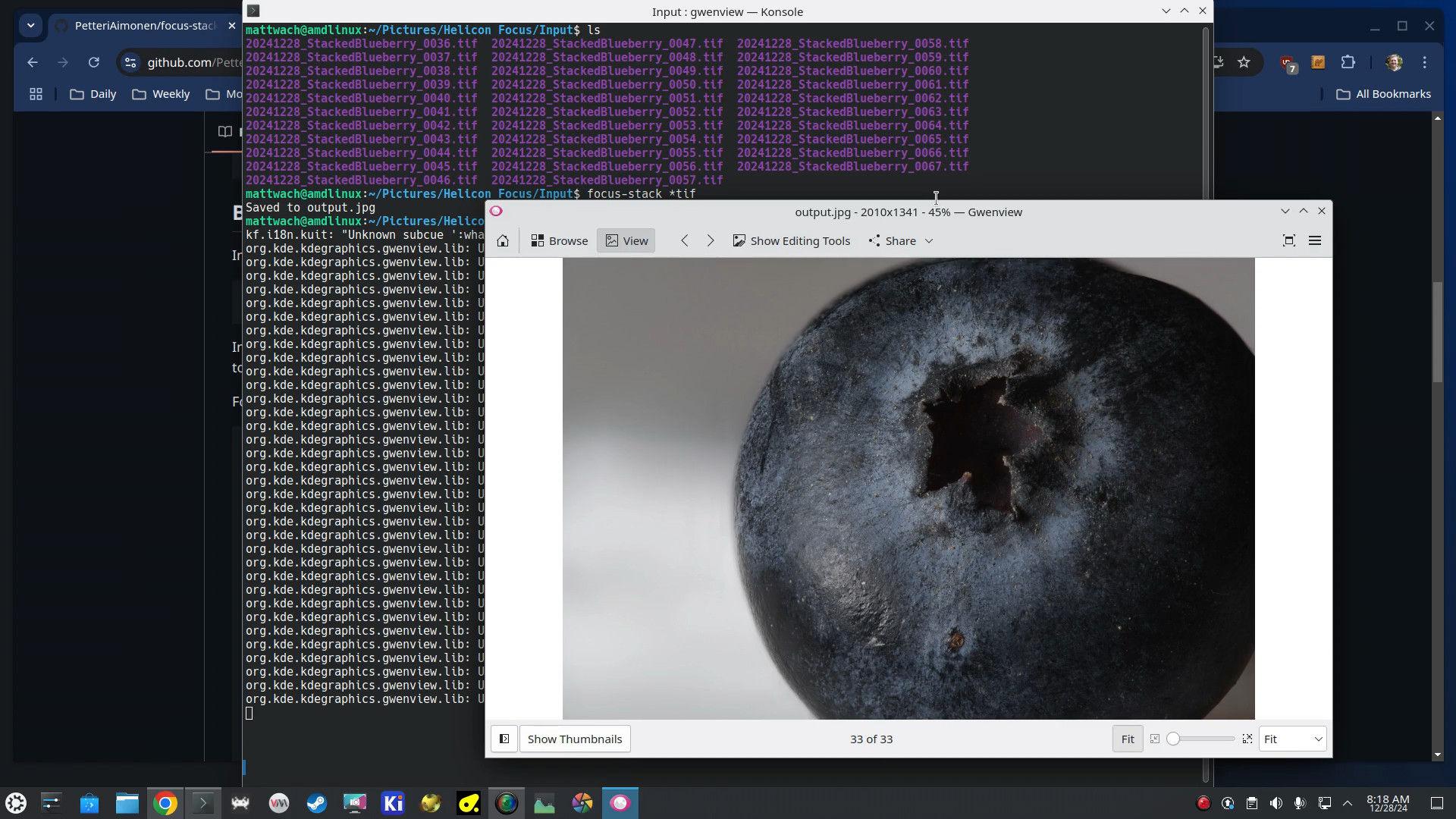Click Chrome address bar github.com URL
This screenshot has height=819, width=1456.
[194, 63]
